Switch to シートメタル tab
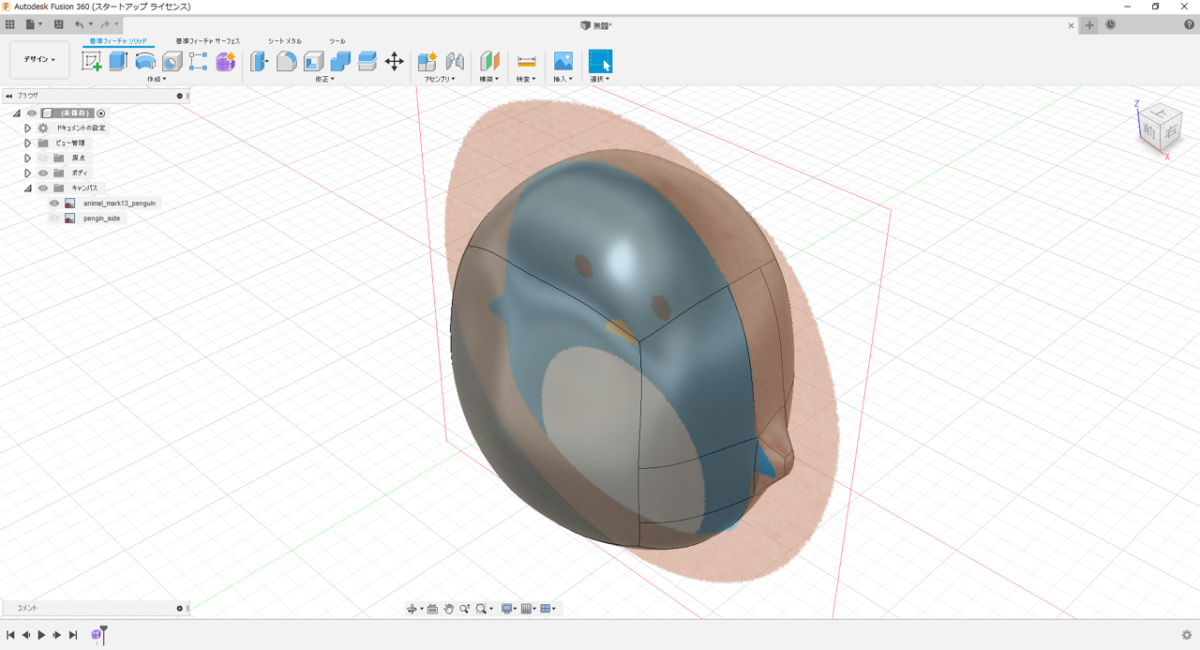 (x=284, y=41)
